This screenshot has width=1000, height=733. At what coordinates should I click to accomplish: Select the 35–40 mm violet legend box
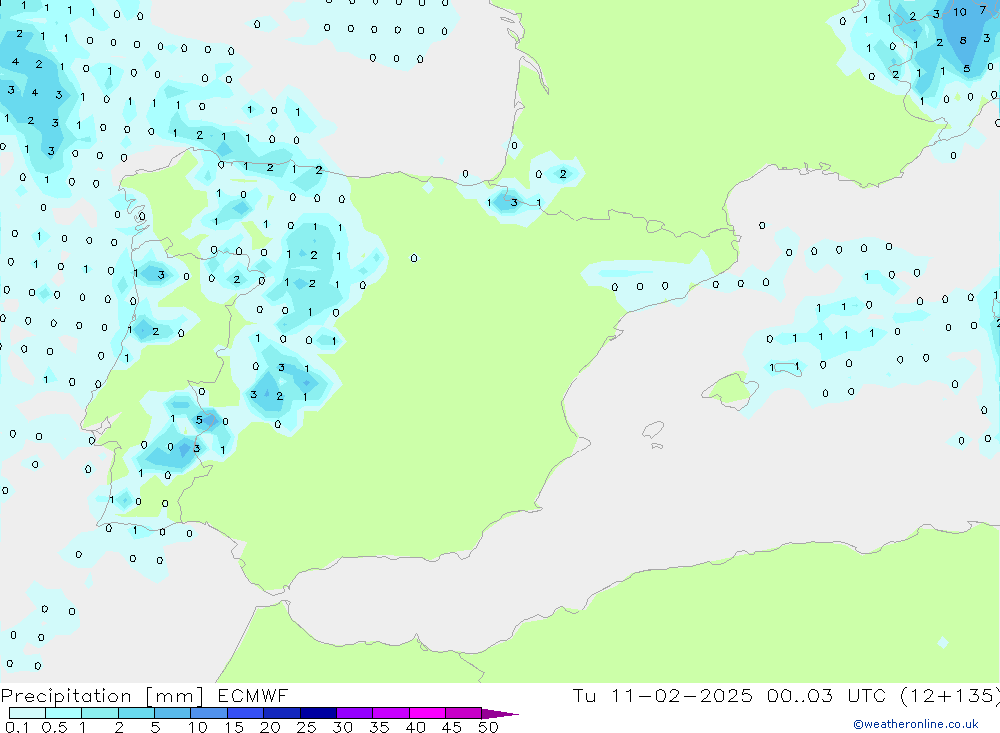click(x=390, y=713)
